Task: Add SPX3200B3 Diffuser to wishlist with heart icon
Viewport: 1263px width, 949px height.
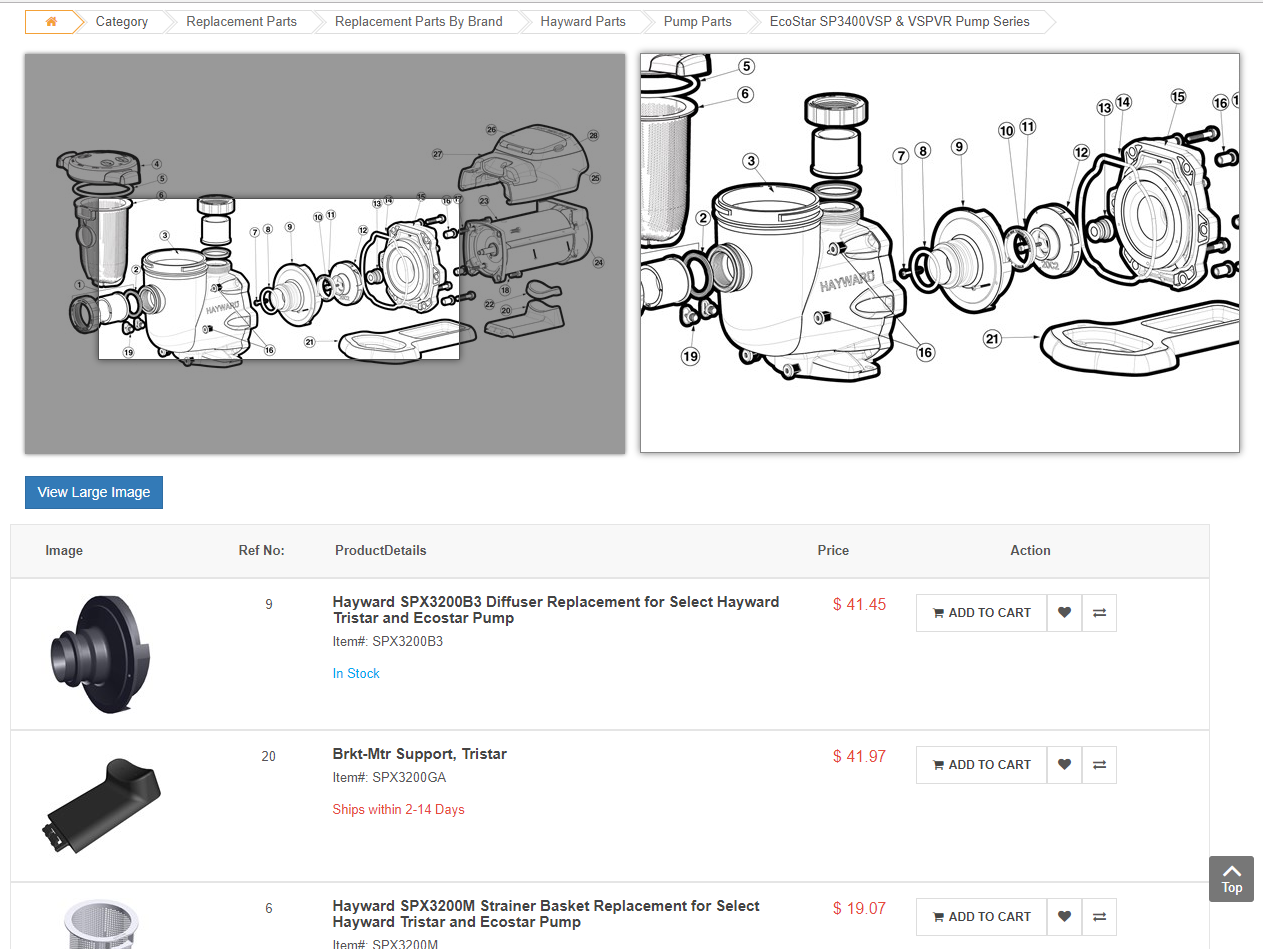Action: coord(1064,613)
